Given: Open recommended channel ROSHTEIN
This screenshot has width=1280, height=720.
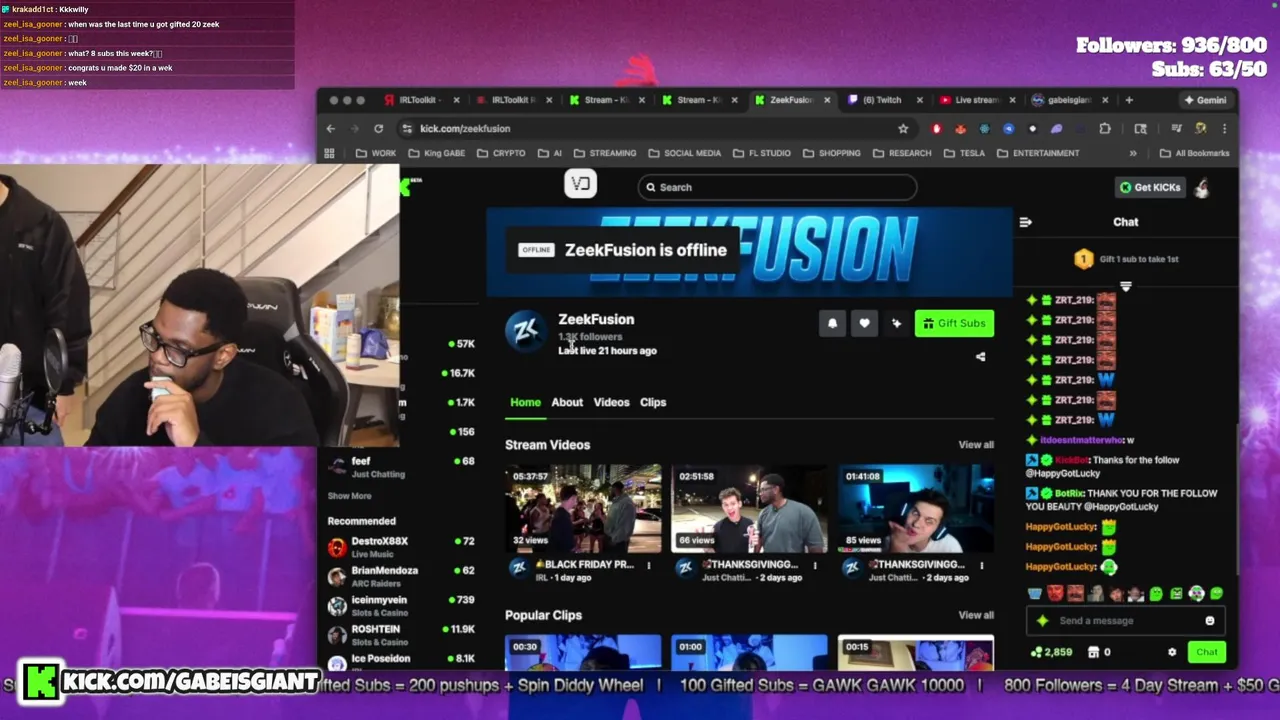Looking at the screenshot, I should click(401, 634).
